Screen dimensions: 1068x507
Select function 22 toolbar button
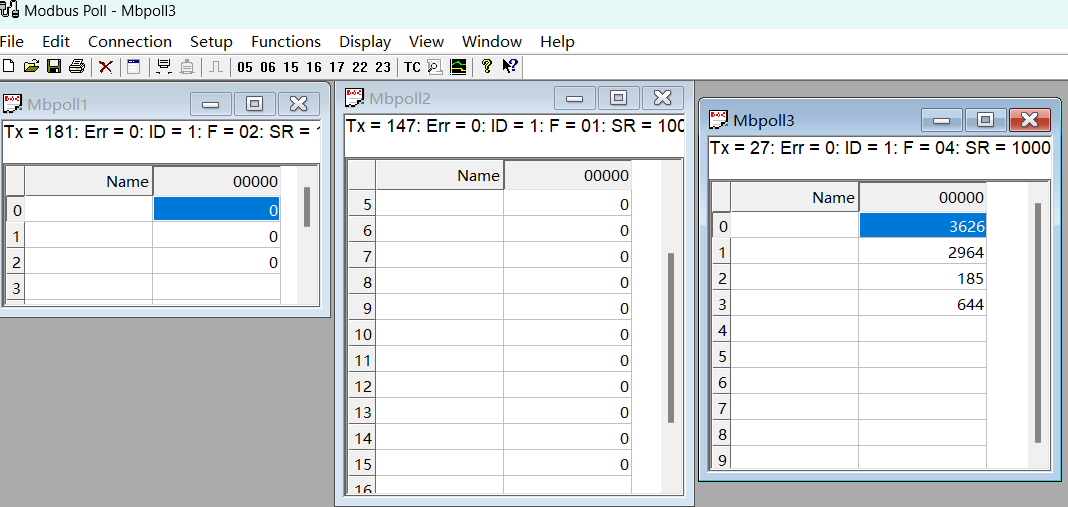point(360,67)
